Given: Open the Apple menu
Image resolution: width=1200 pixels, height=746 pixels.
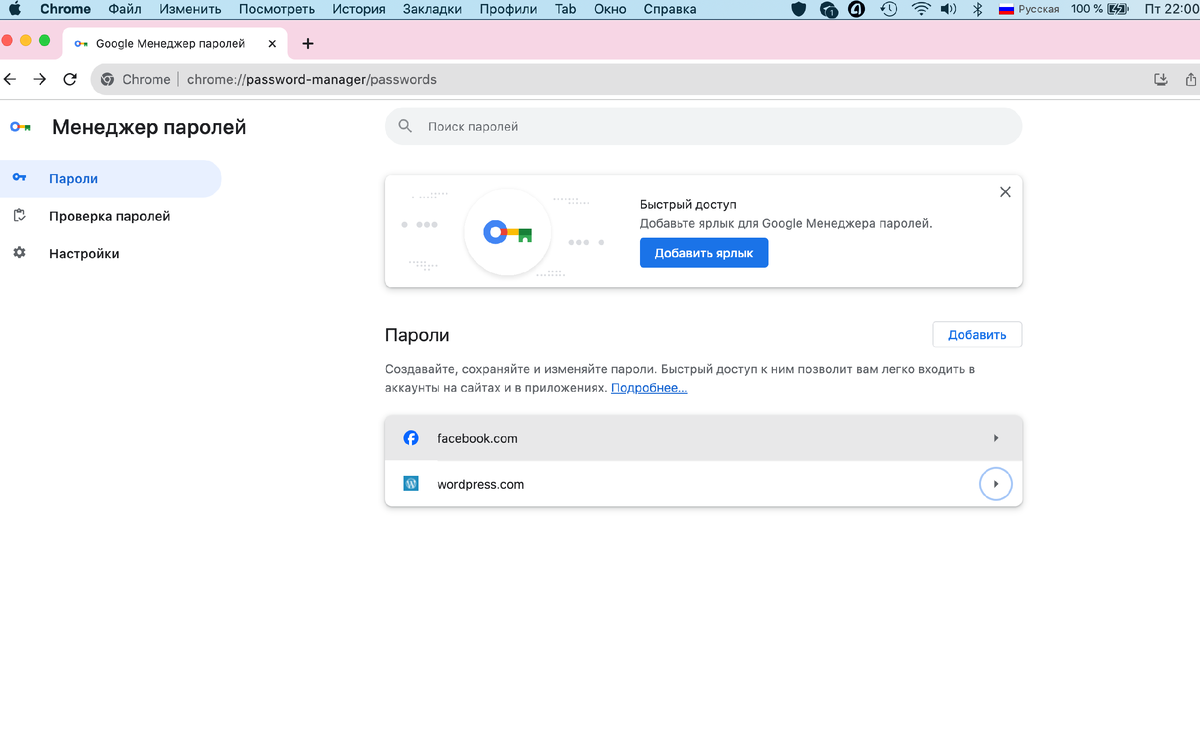Looking at the screenshot, I should [x=15, y=9].
